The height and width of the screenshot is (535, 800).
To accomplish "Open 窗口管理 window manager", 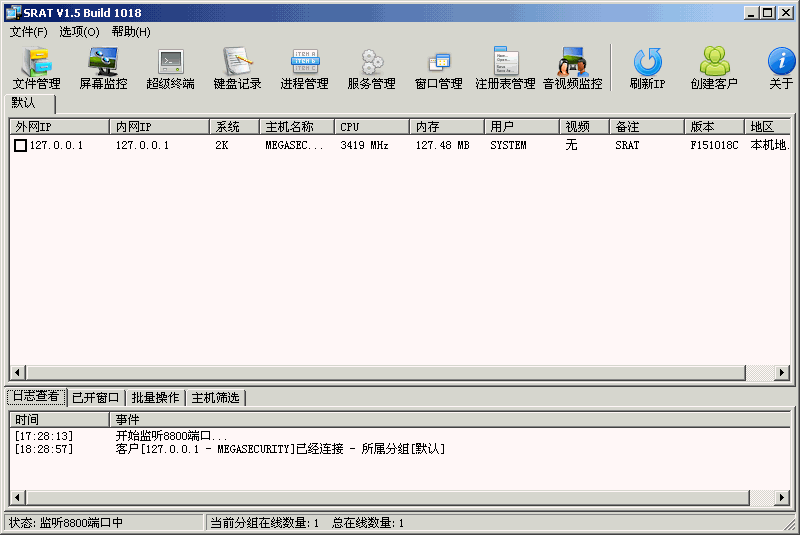I will pos(438,68).
